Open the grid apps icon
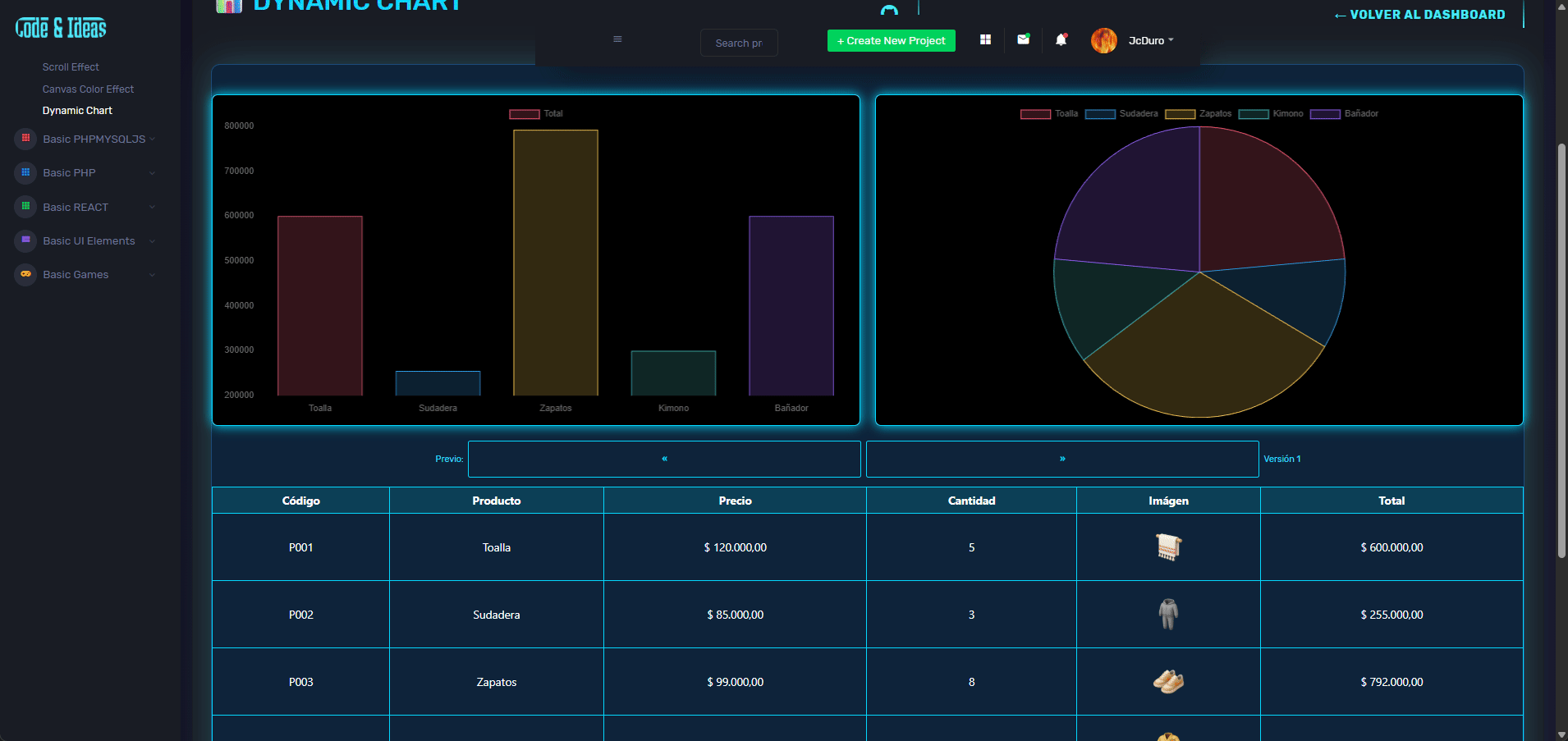The image size is (1568, 741). 985,40
